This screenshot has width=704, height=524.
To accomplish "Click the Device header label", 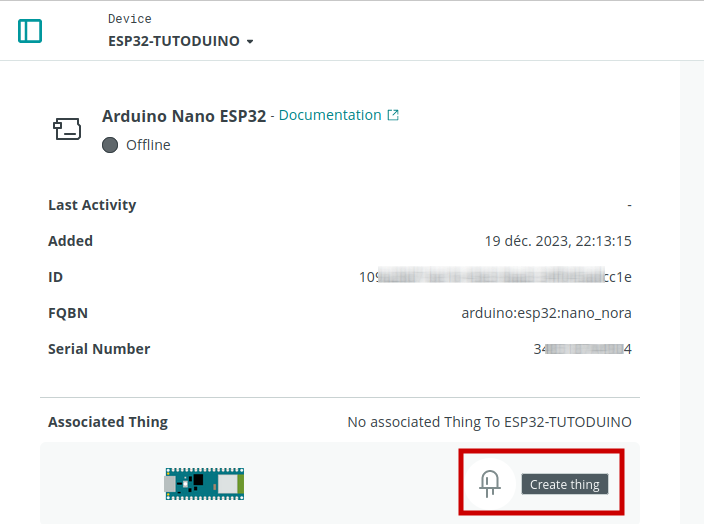I will click(x=130, y=19).
